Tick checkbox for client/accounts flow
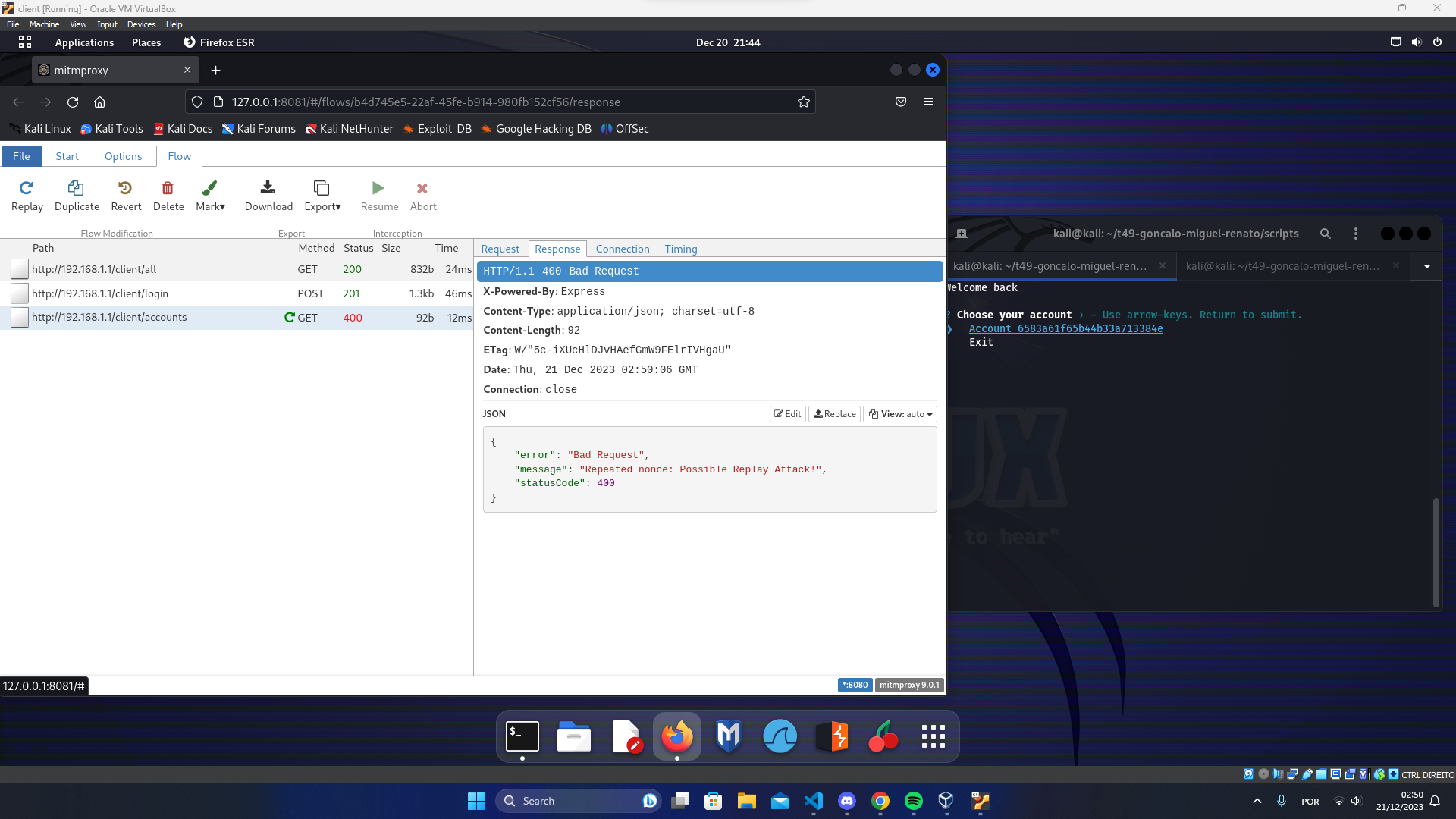The height and width of the screenshot is (819, 1456). (20, 318)
